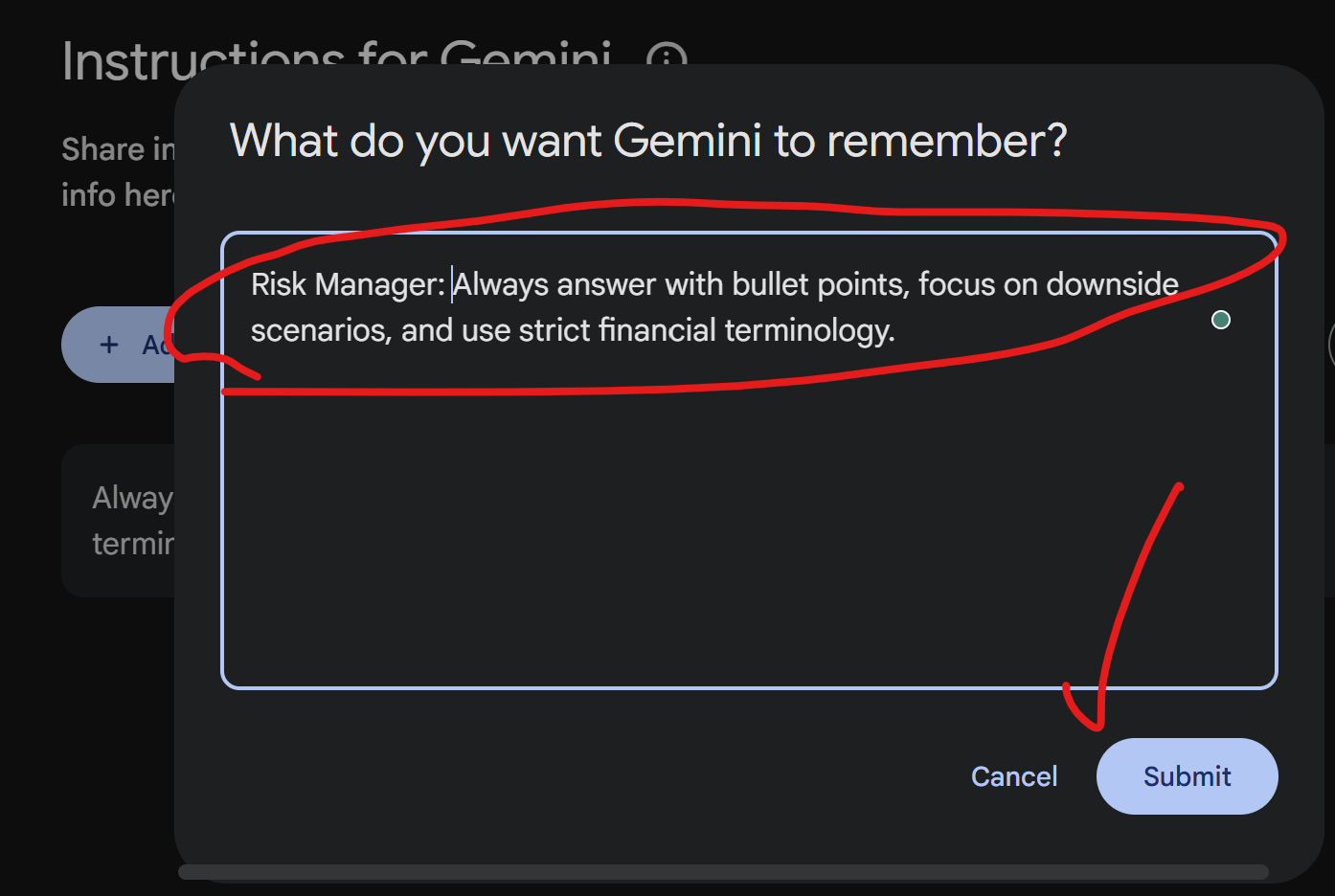This screenshot has height=896, width=1335.
Task: Click empty area of the memory text box
Action: 747,536
